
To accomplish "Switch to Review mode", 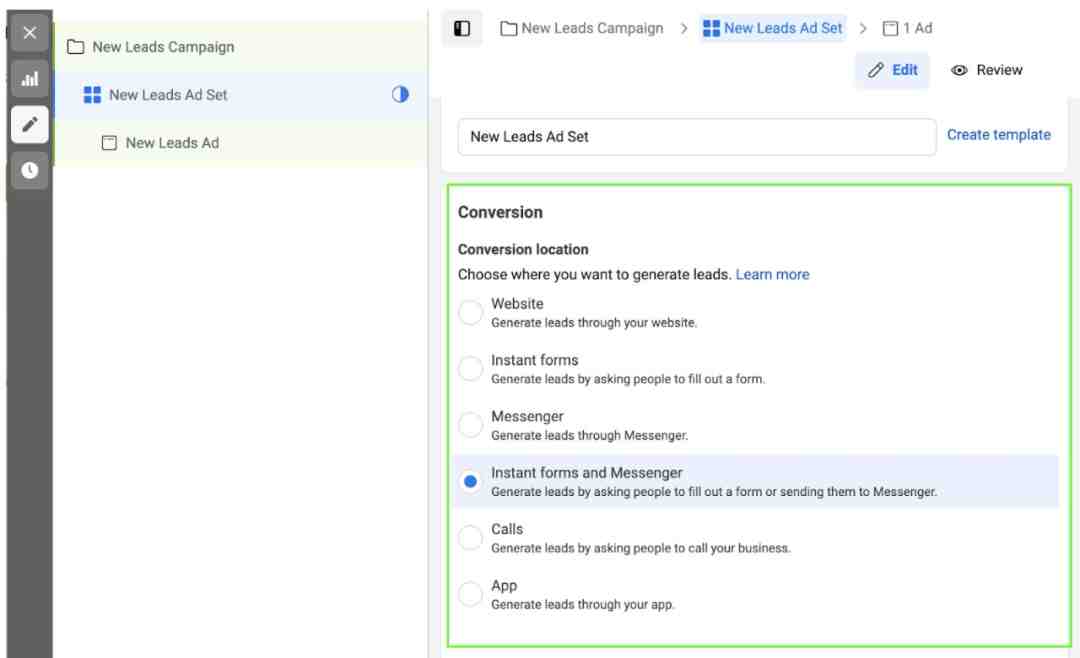I will [x=986, y=70].
